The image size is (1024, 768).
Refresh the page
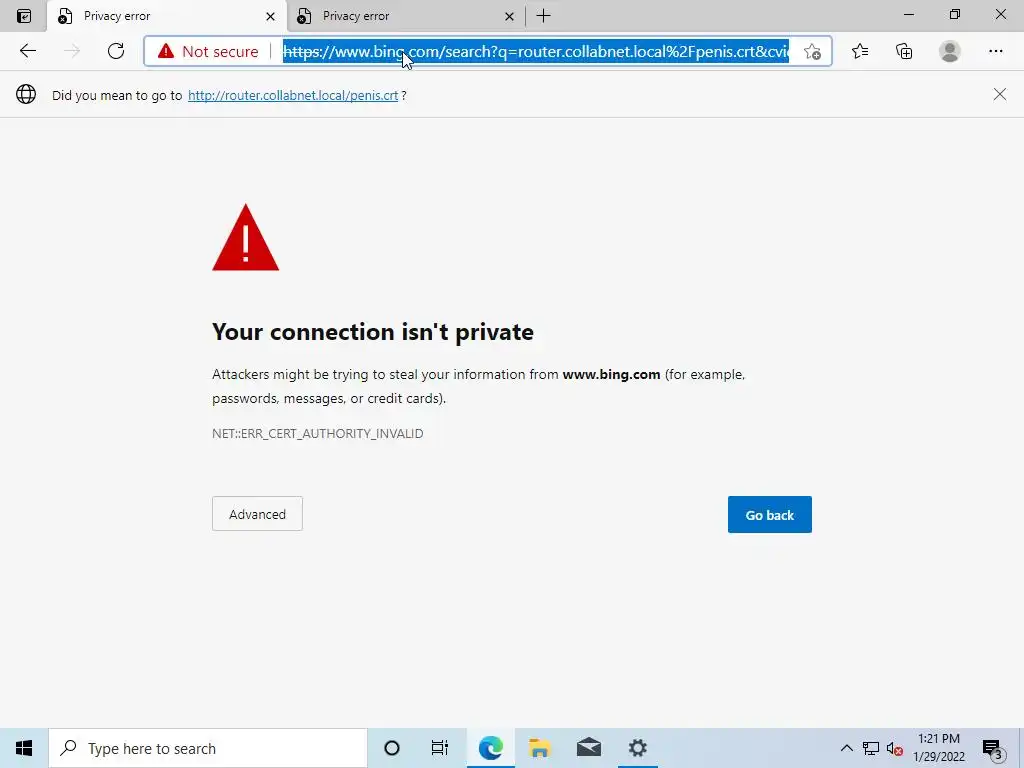tap(116, 51)
